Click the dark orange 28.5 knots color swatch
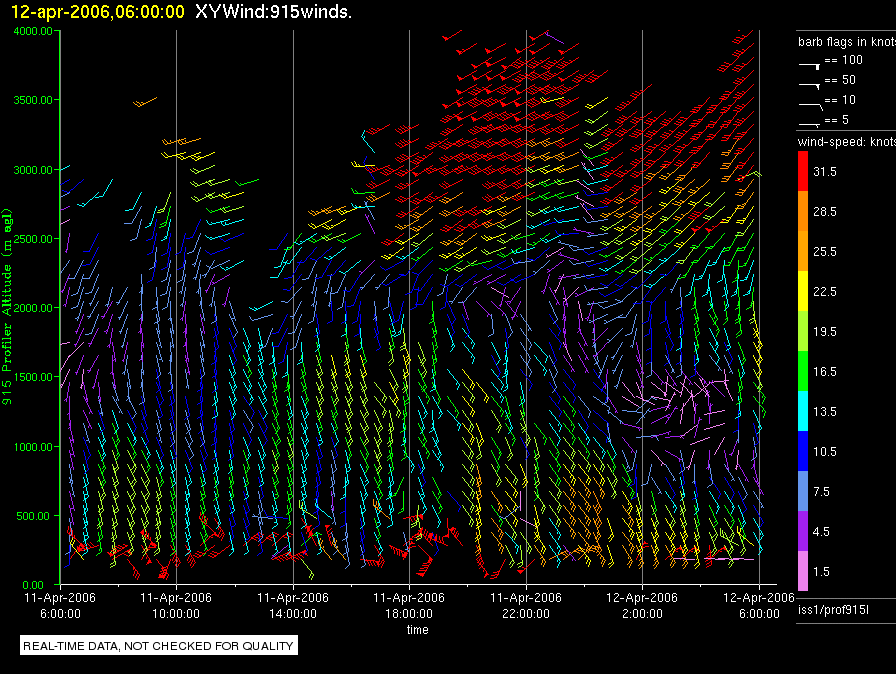896x674 pixels. pos(803,211)
